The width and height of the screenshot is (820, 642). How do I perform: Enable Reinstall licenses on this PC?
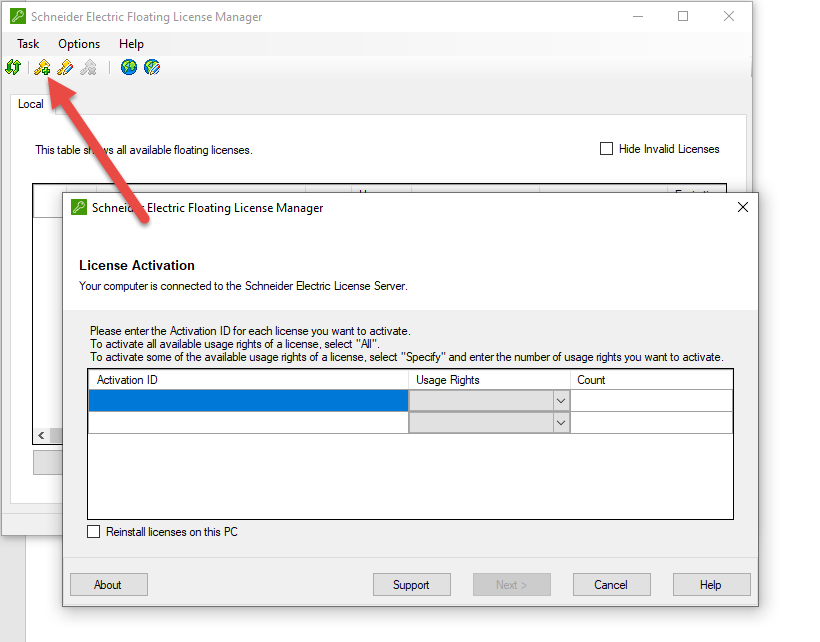94,532
